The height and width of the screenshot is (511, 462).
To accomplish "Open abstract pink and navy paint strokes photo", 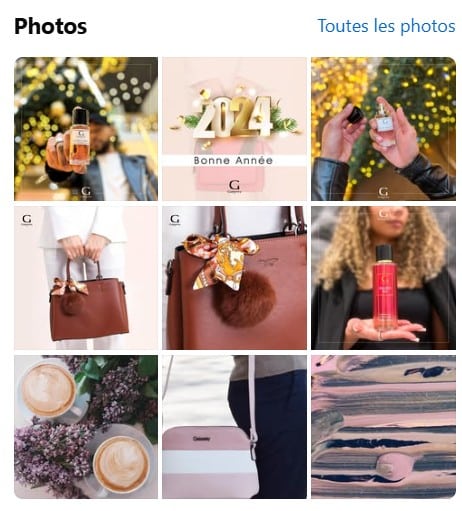I will tap(383, 427).
